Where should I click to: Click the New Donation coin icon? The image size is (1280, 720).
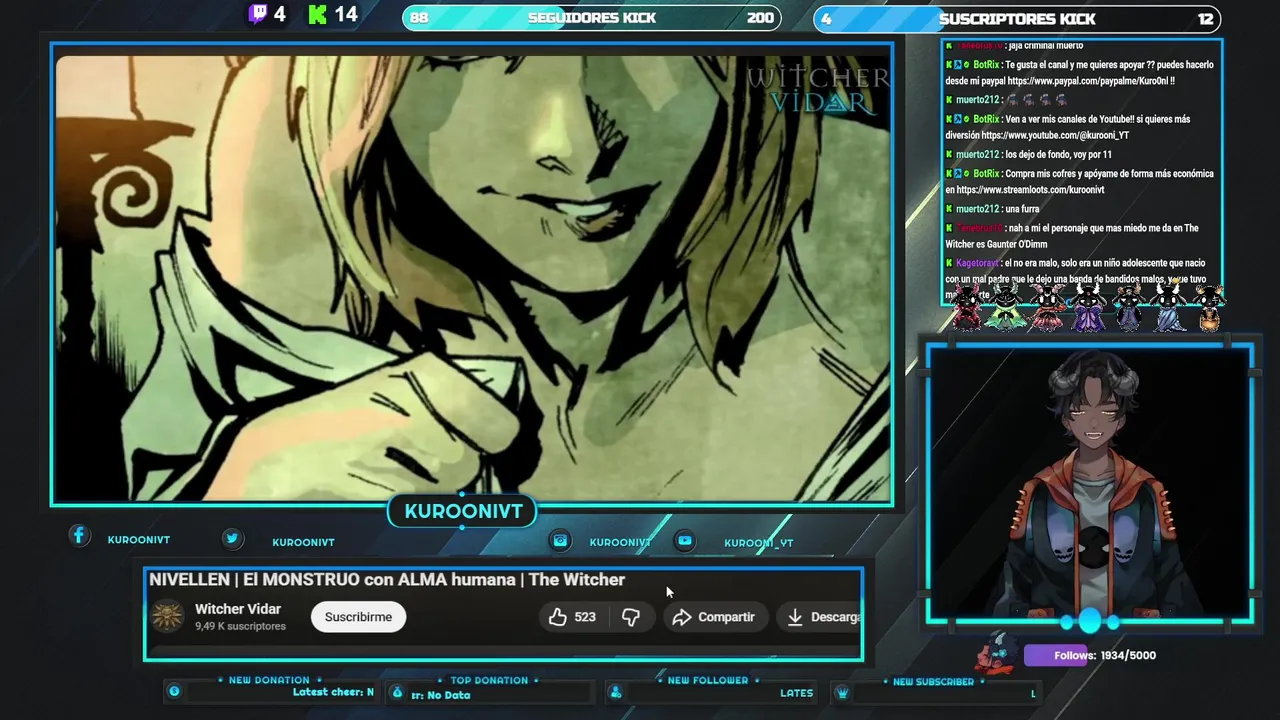coord(174,691)
